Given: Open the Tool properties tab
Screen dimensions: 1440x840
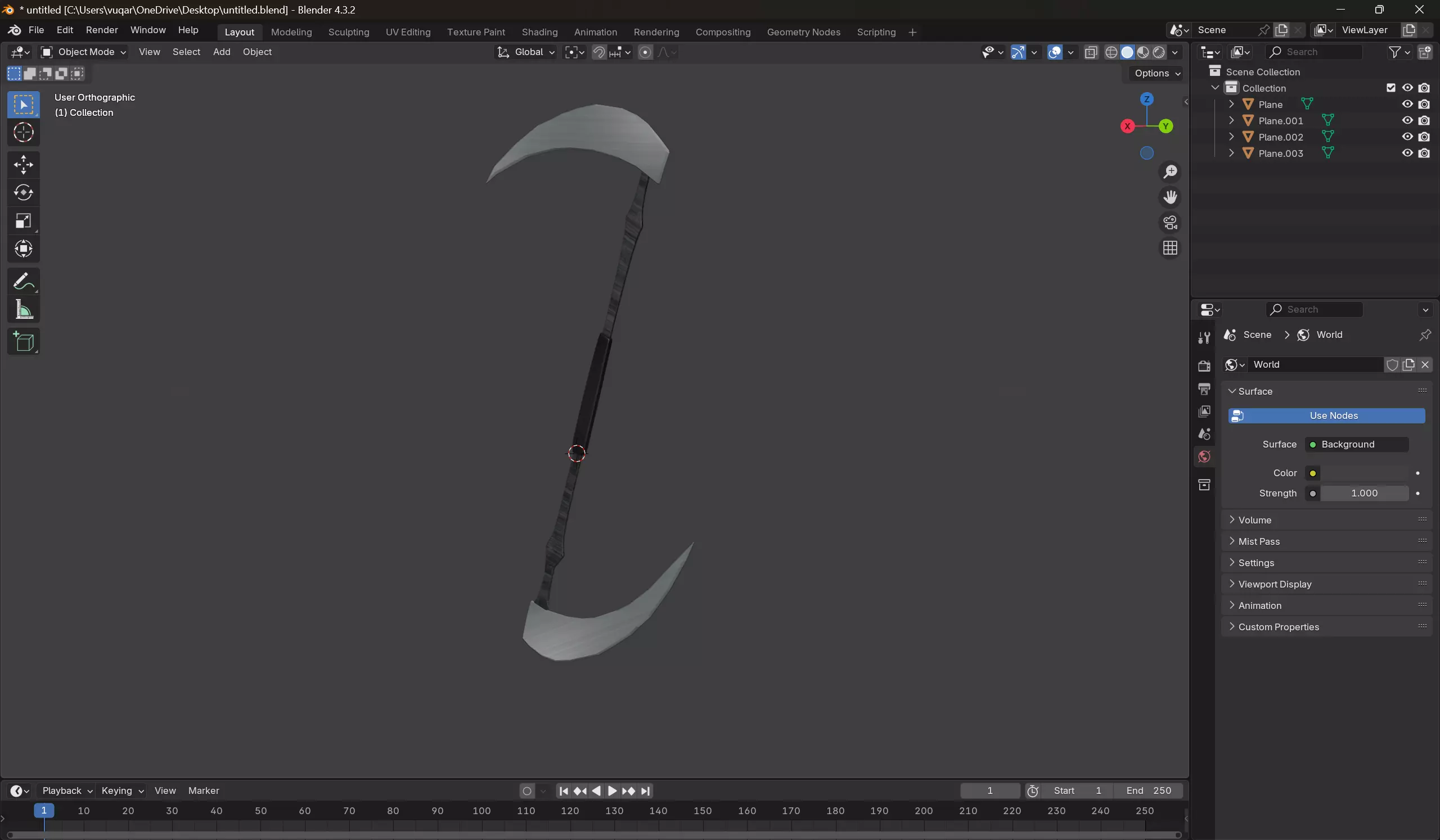Looking at the screenshot, I should [x=1204, y=338].
